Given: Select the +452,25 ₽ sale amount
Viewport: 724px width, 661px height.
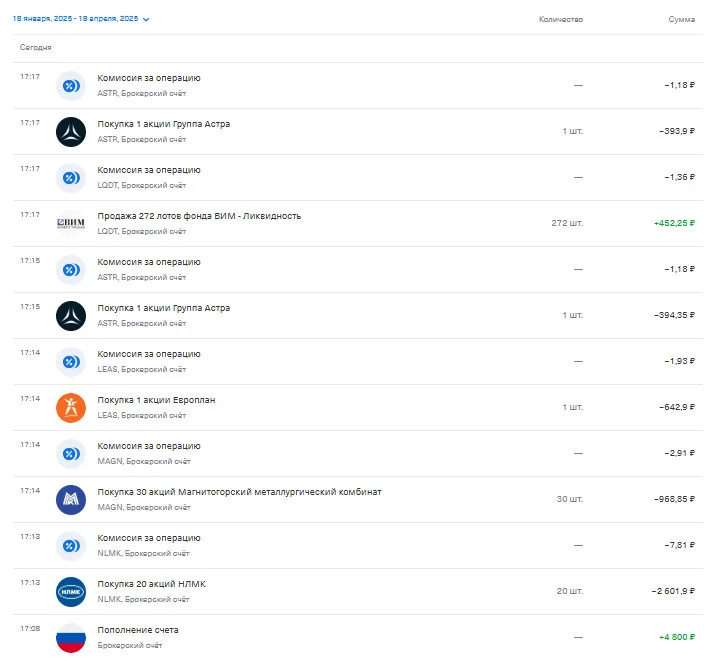Looking at the screenshot, I should click(x=674, y=223).
